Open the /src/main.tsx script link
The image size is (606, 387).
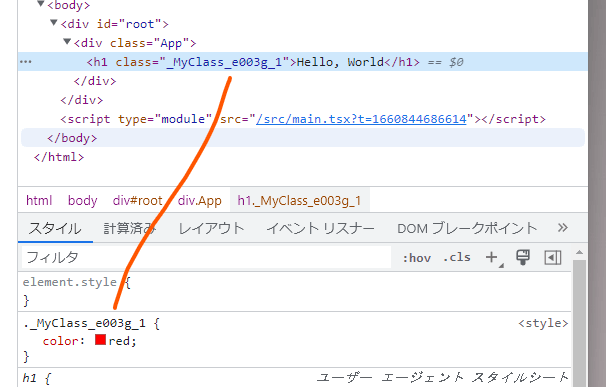pos(361,119)
